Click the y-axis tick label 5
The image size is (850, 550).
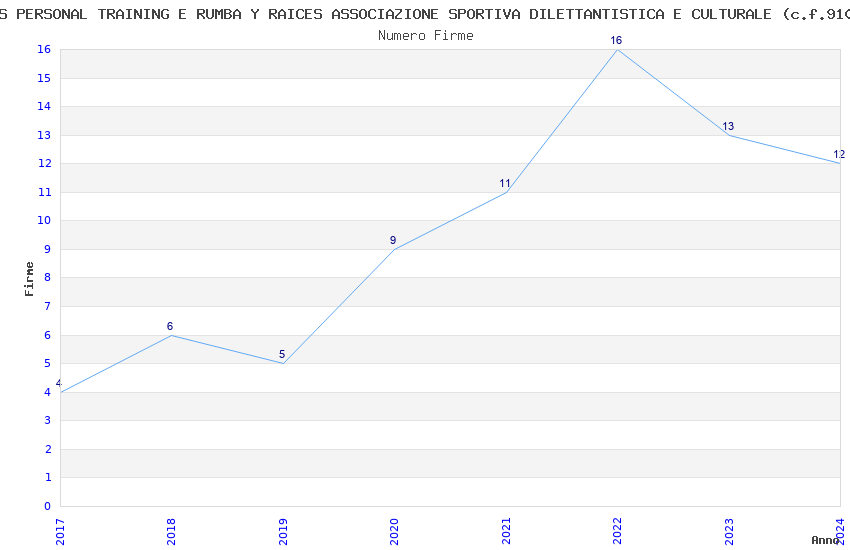(x=48, y=363)
